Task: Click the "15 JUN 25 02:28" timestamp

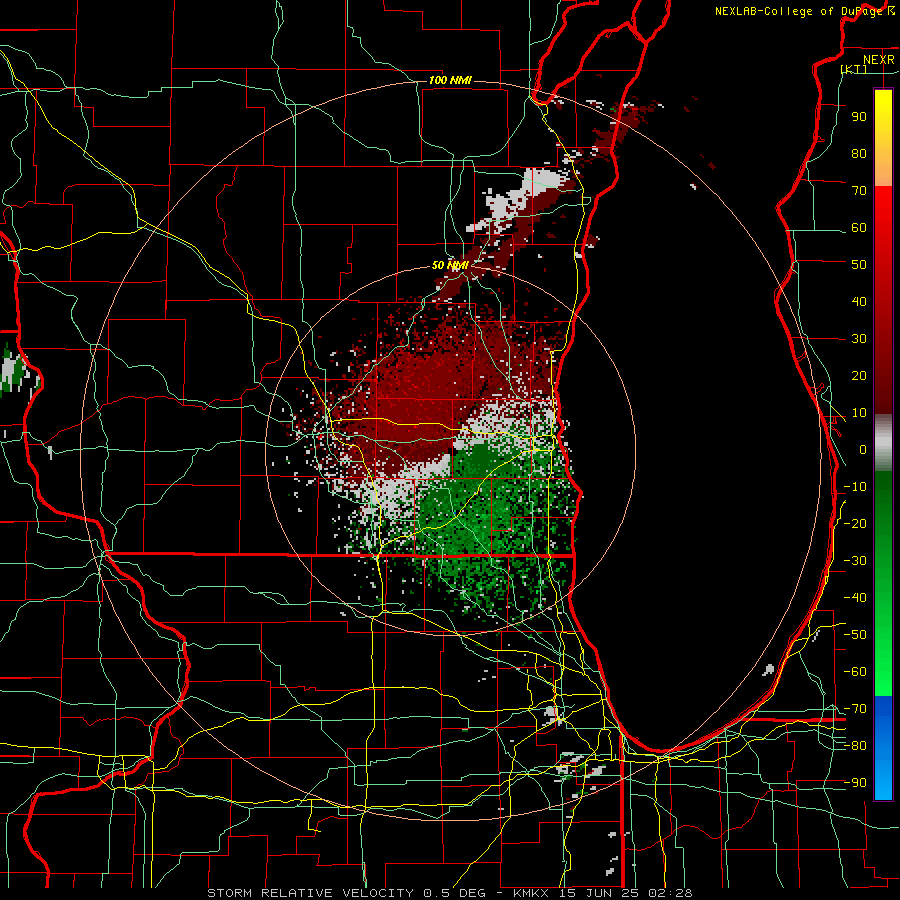Action: (624, 893)
